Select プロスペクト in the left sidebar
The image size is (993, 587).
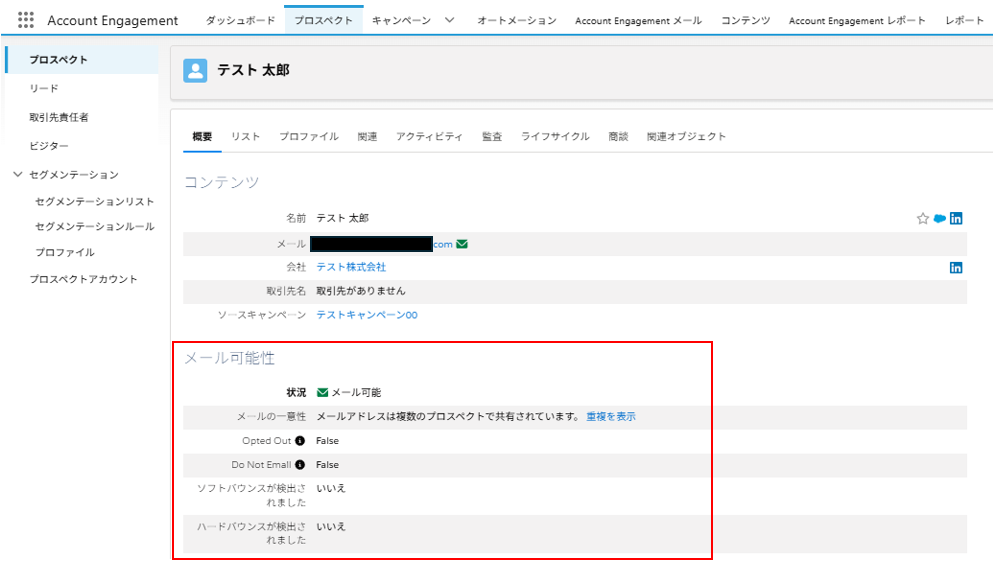coord(82,60)
